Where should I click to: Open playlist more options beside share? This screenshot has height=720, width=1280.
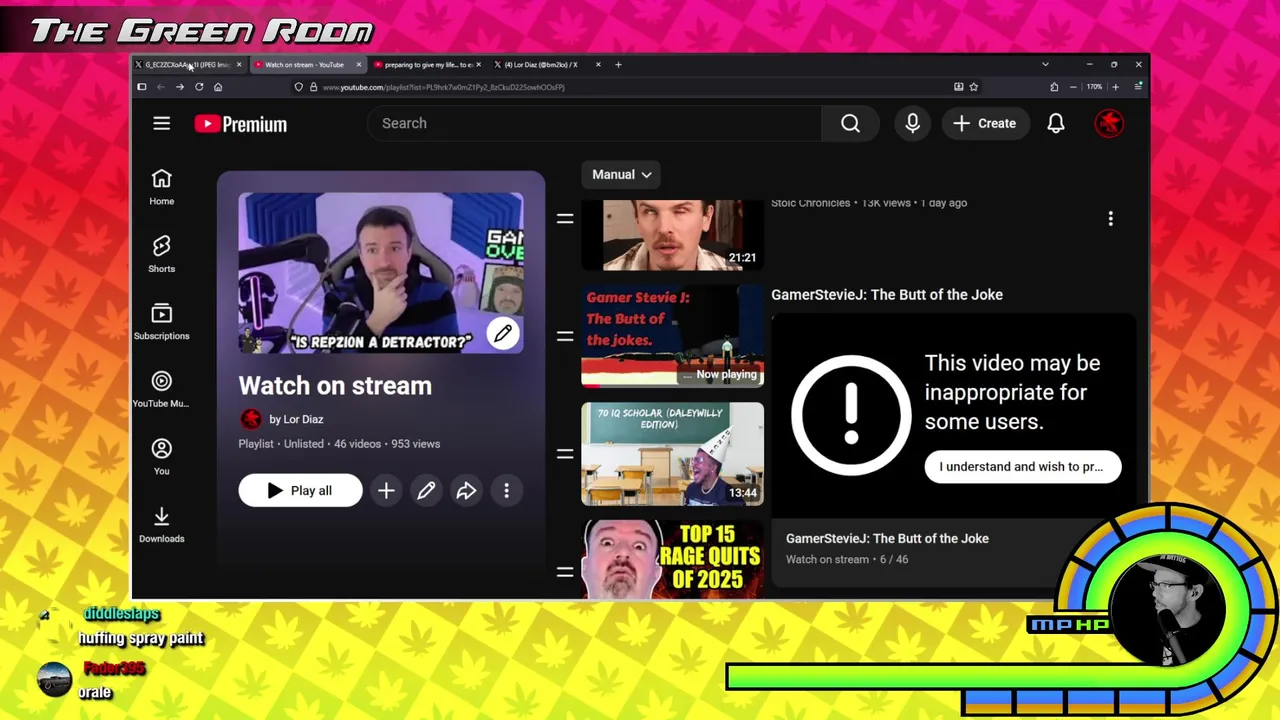pyautogui.click(x=506, y=490)
